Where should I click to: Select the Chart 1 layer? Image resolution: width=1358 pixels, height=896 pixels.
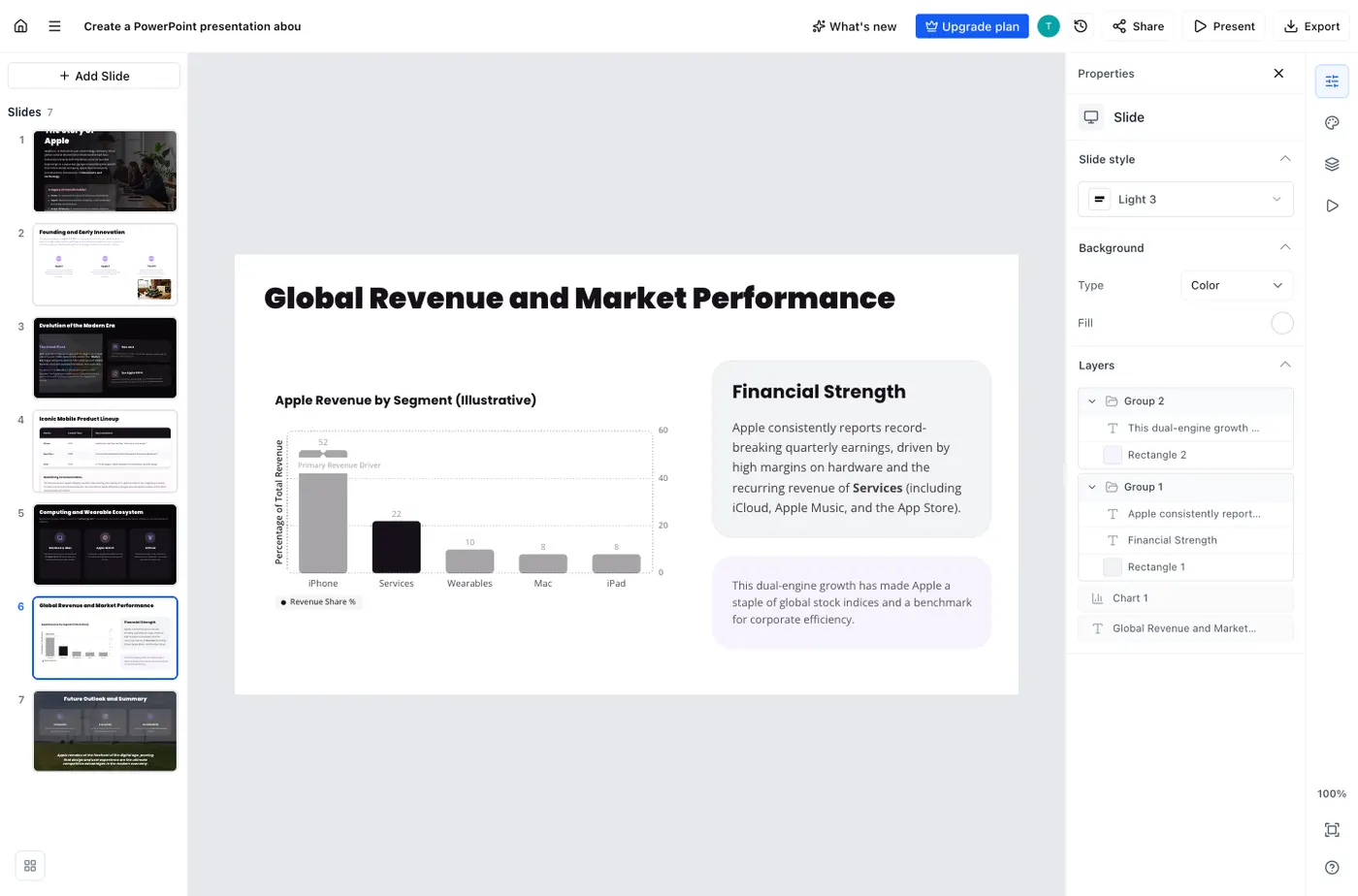[1185, 598]
